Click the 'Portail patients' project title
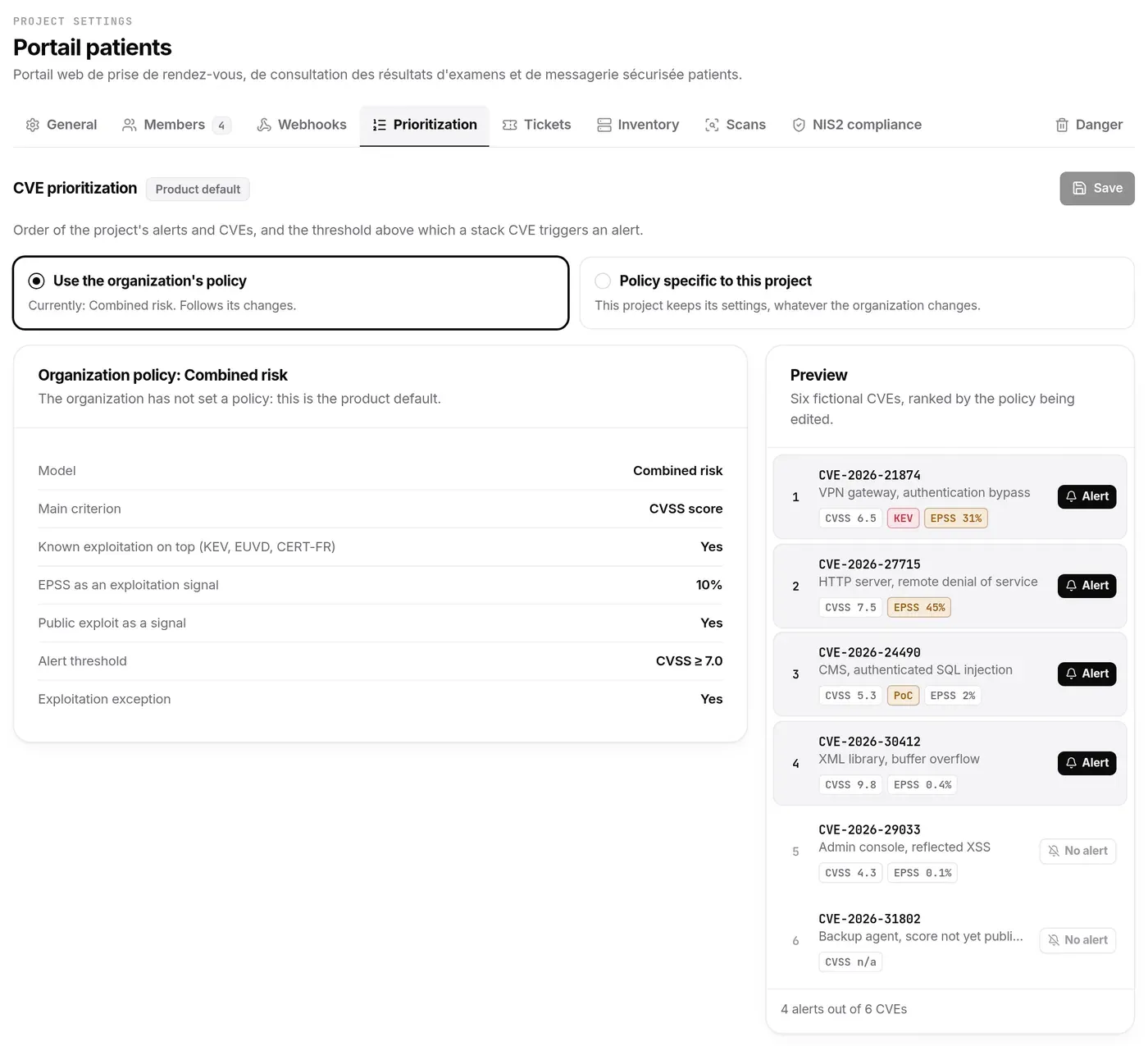The height and width of the screenshot is (1046, 1148). pyautogui.click(x=93, y=48)
